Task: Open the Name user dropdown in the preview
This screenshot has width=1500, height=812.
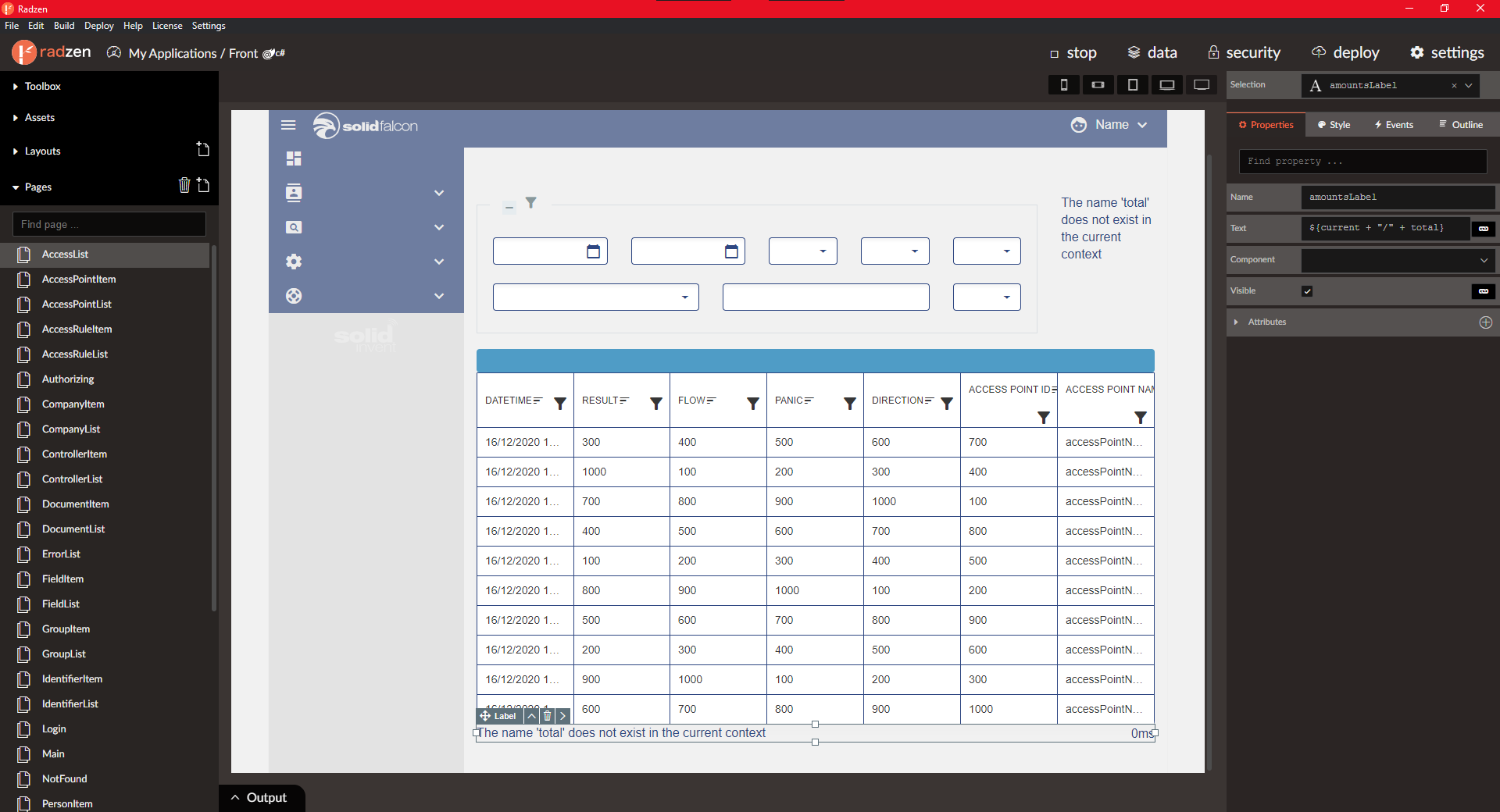Action: pos(1109,125)
